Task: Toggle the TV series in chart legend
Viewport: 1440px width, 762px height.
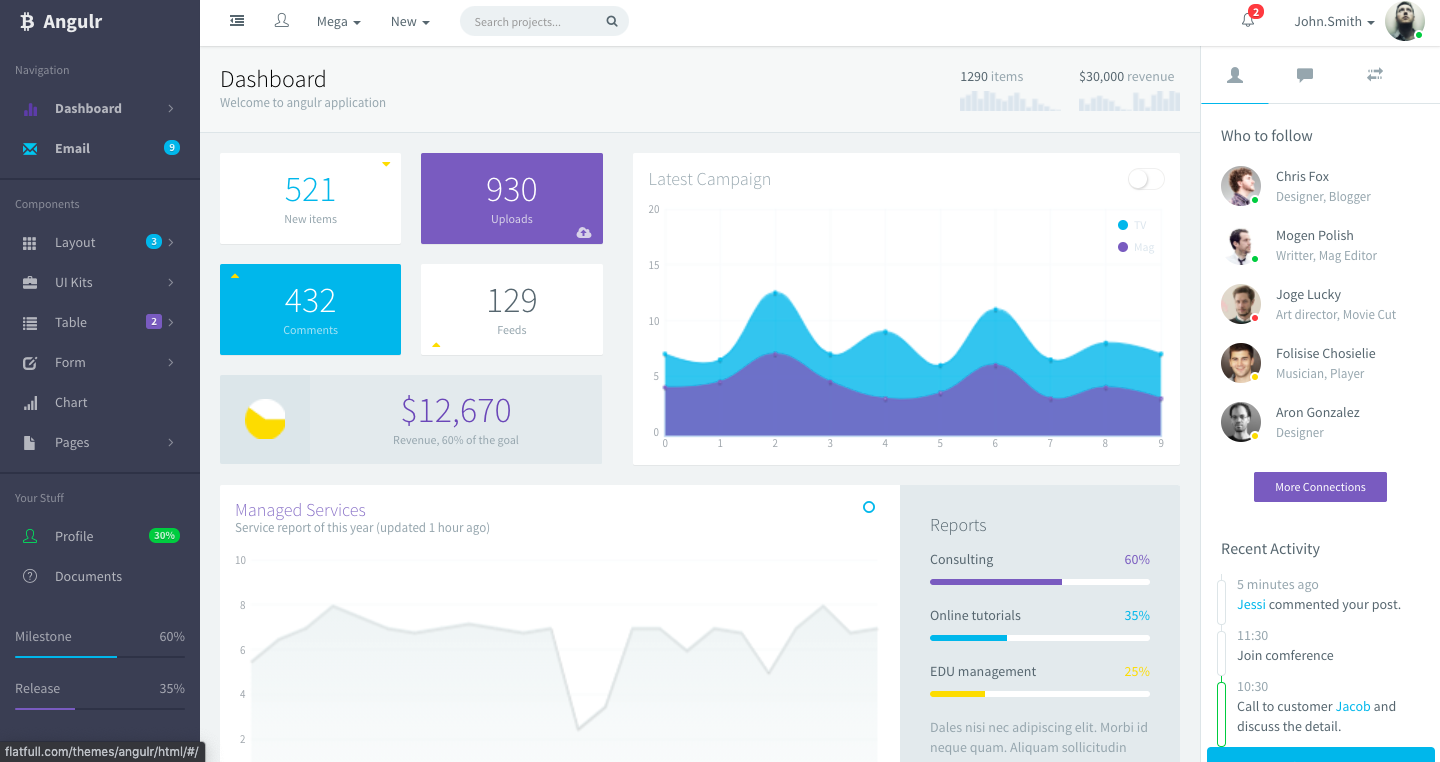Action: click(1132, 226)
